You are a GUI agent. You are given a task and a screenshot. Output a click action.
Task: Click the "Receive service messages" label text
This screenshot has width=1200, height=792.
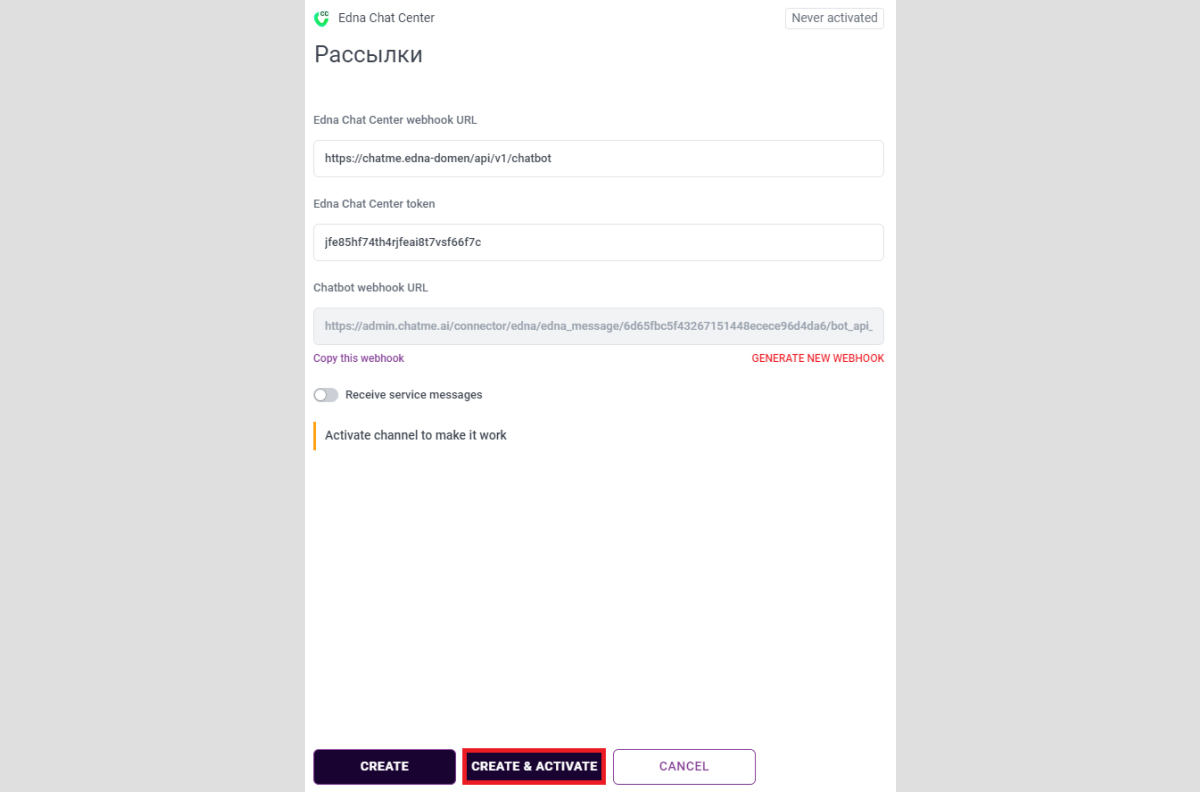click(x=413, y=395)
